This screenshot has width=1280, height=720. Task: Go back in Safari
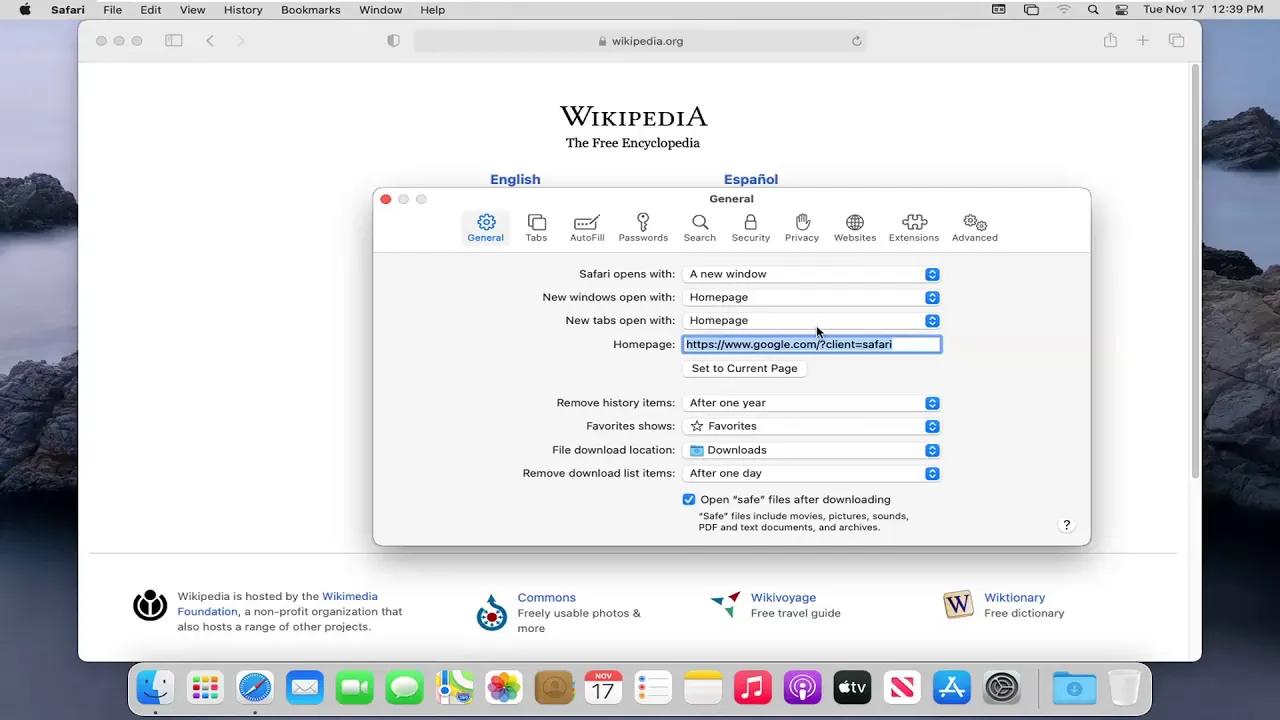point(210,41)
